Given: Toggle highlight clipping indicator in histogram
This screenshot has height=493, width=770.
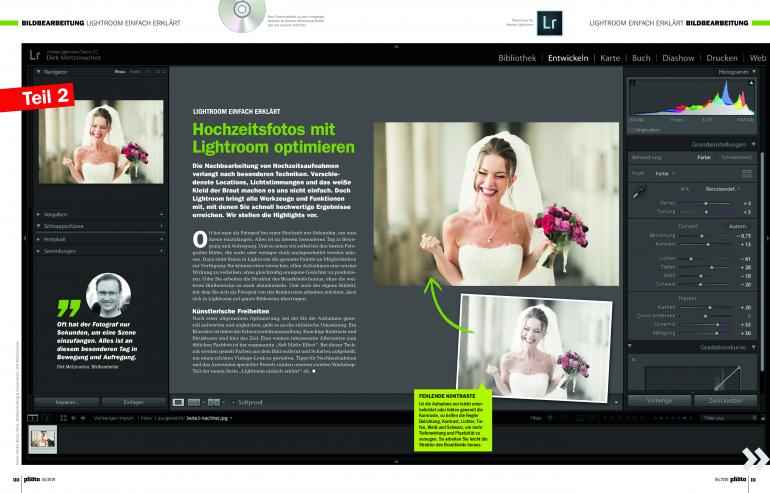Looking at the screenshot, I should [751, 83].
